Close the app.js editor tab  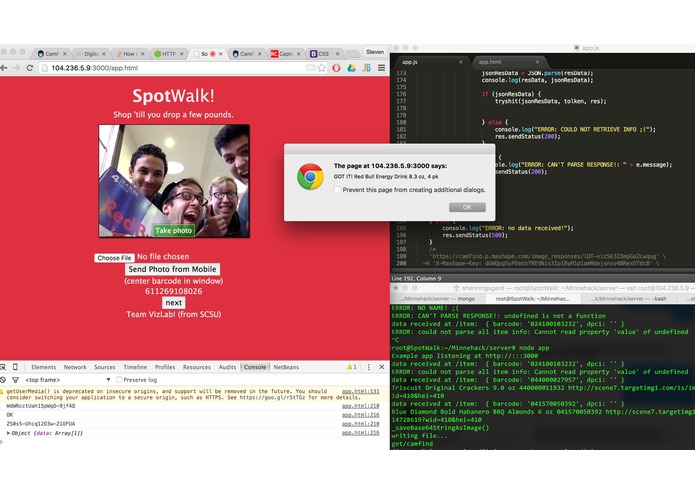click(461, 62)
